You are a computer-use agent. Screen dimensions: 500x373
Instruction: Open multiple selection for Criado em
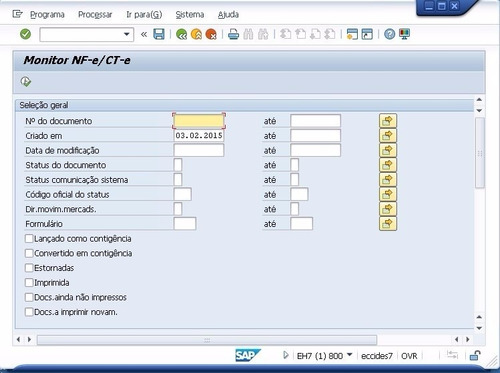tap(388, 135)
